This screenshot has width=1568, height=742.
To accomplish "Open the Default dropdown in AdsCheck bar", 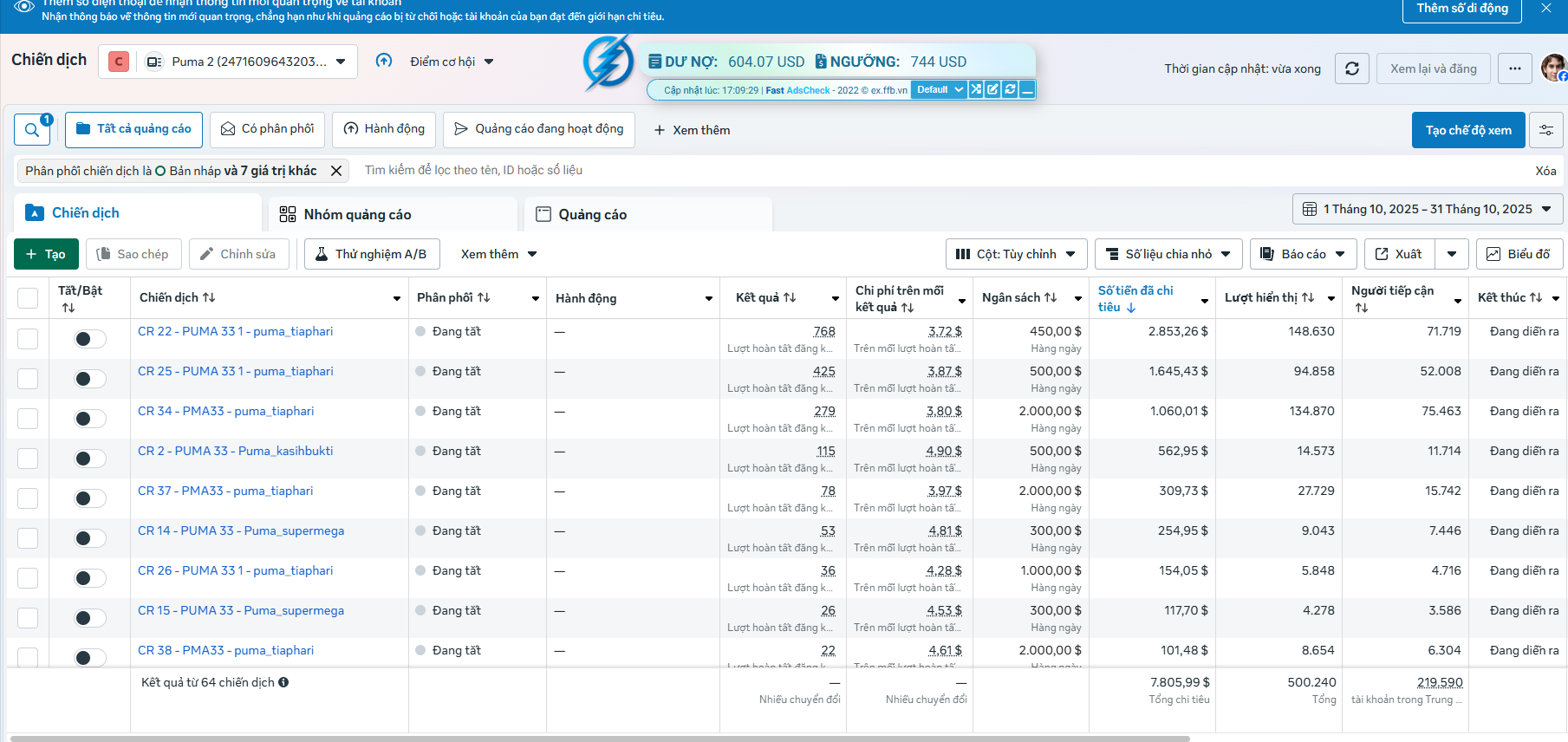I will (x=939, y=89).
